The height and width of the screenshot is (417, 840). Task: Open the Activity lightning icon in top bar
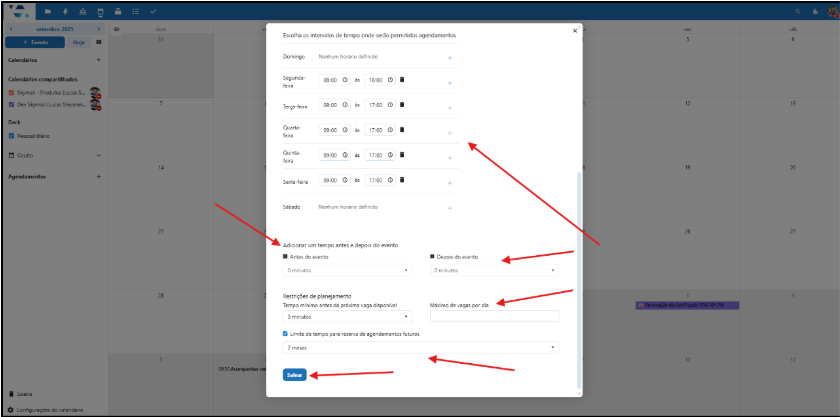[65, 11]
